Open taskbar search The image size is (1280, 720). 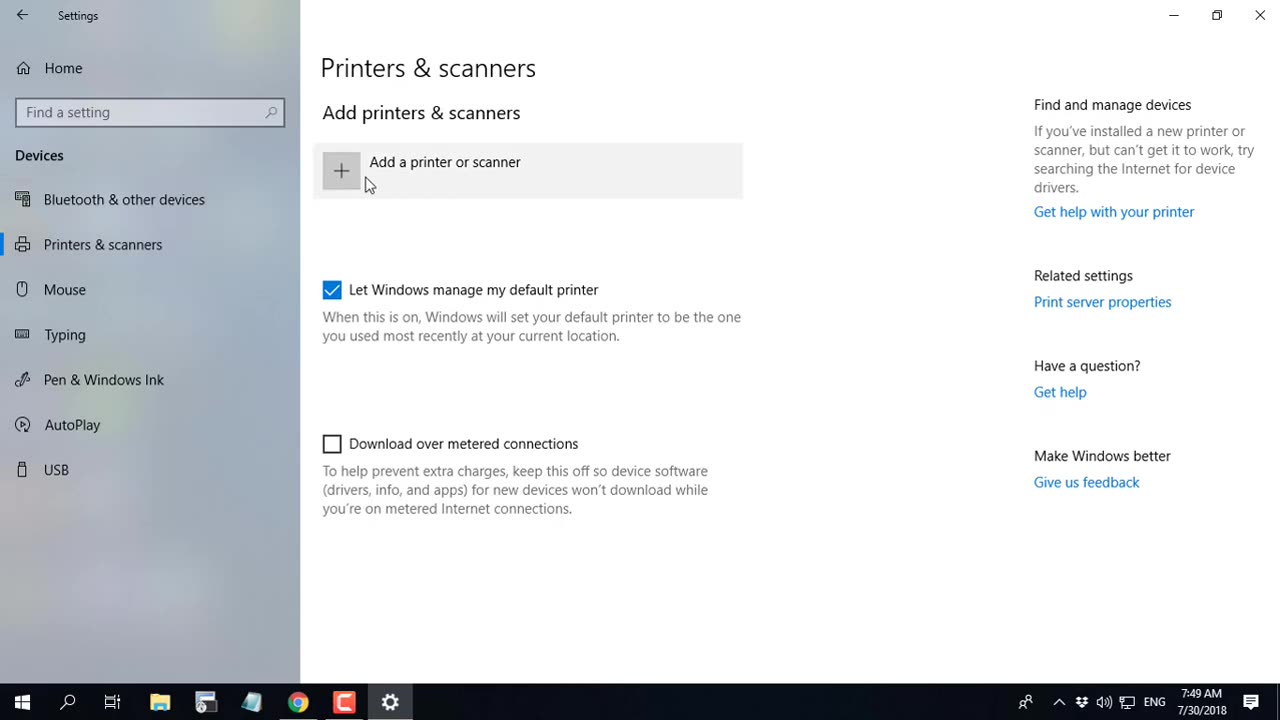[68, 702]
